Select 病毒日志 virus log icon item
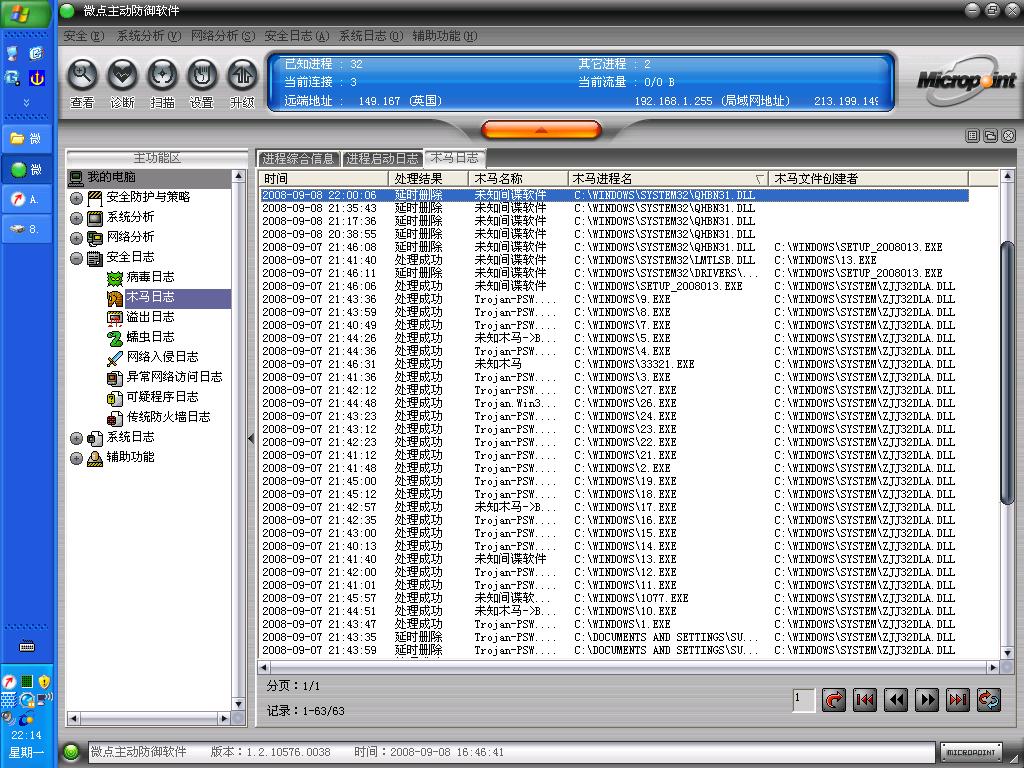This screenshot has width=1024, height=768. [141, 277]
